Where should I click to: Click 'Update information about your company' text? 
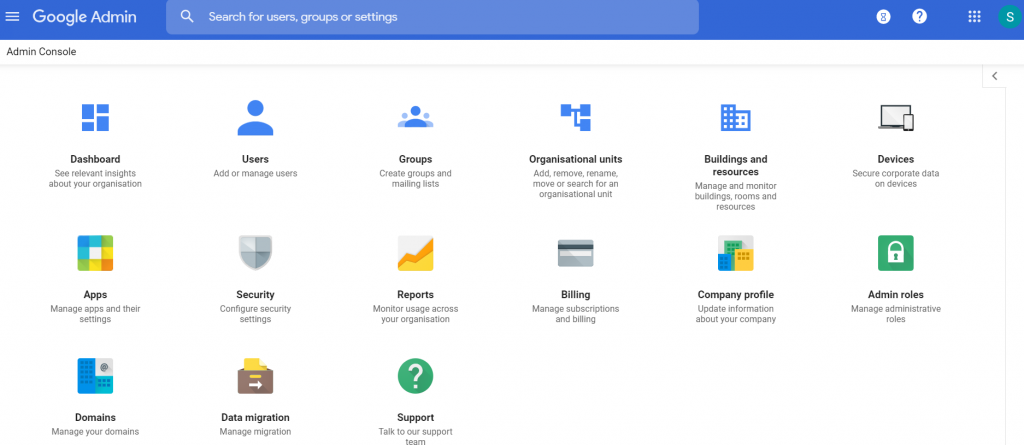[735, 314]
